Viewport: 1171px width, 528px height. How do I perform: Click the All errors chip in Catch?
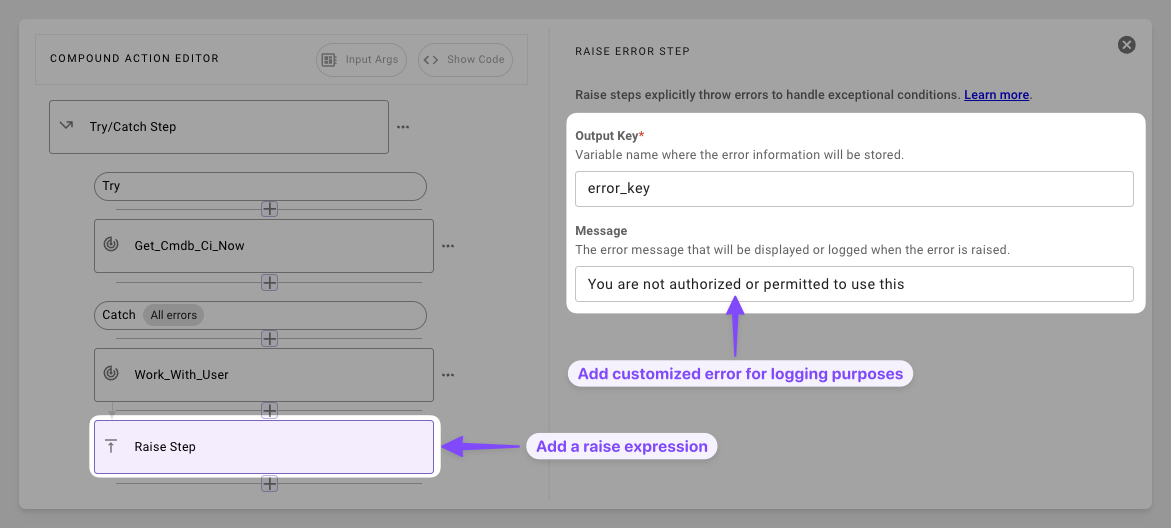coord(173,315)
